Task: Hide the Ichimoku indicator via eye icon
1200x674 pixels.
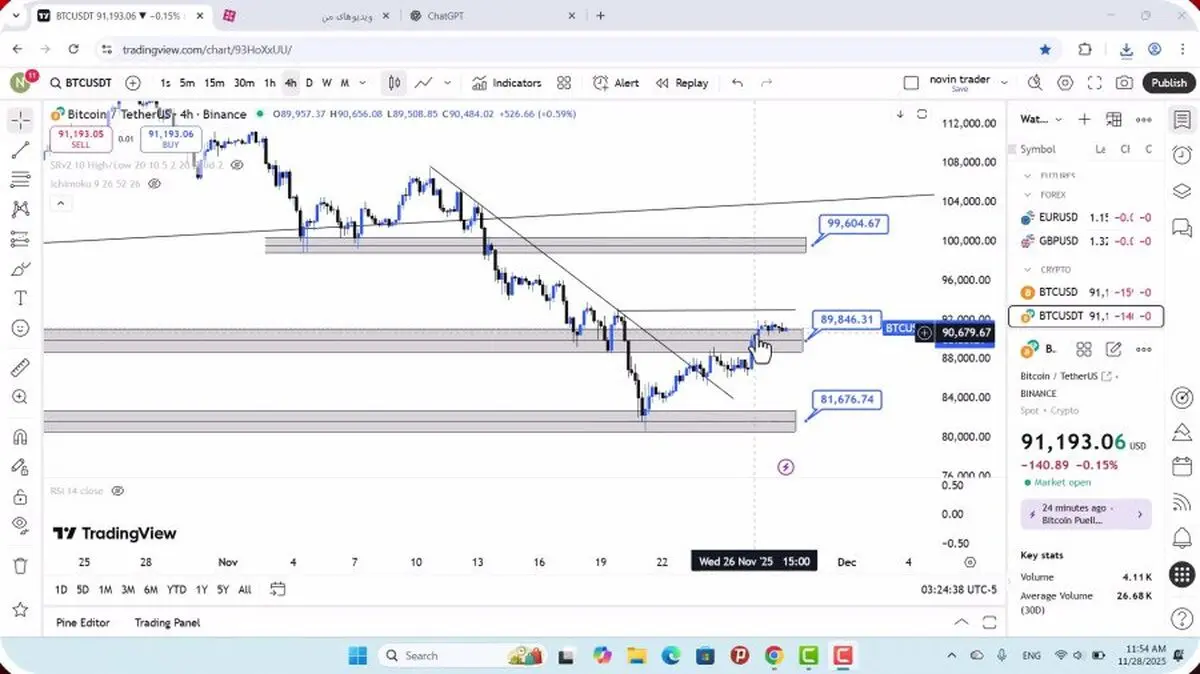Action: click(154, 184)
